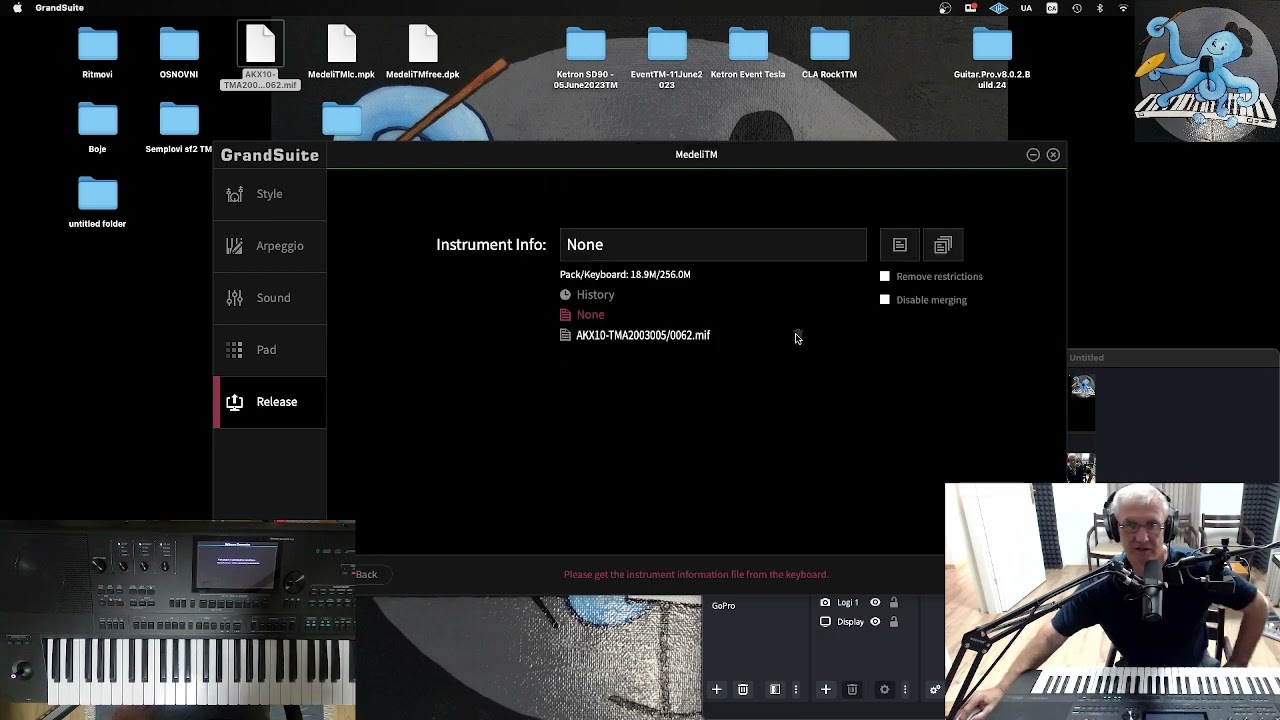
Task: Open the Arpeggio section
Action: (269, 246)
